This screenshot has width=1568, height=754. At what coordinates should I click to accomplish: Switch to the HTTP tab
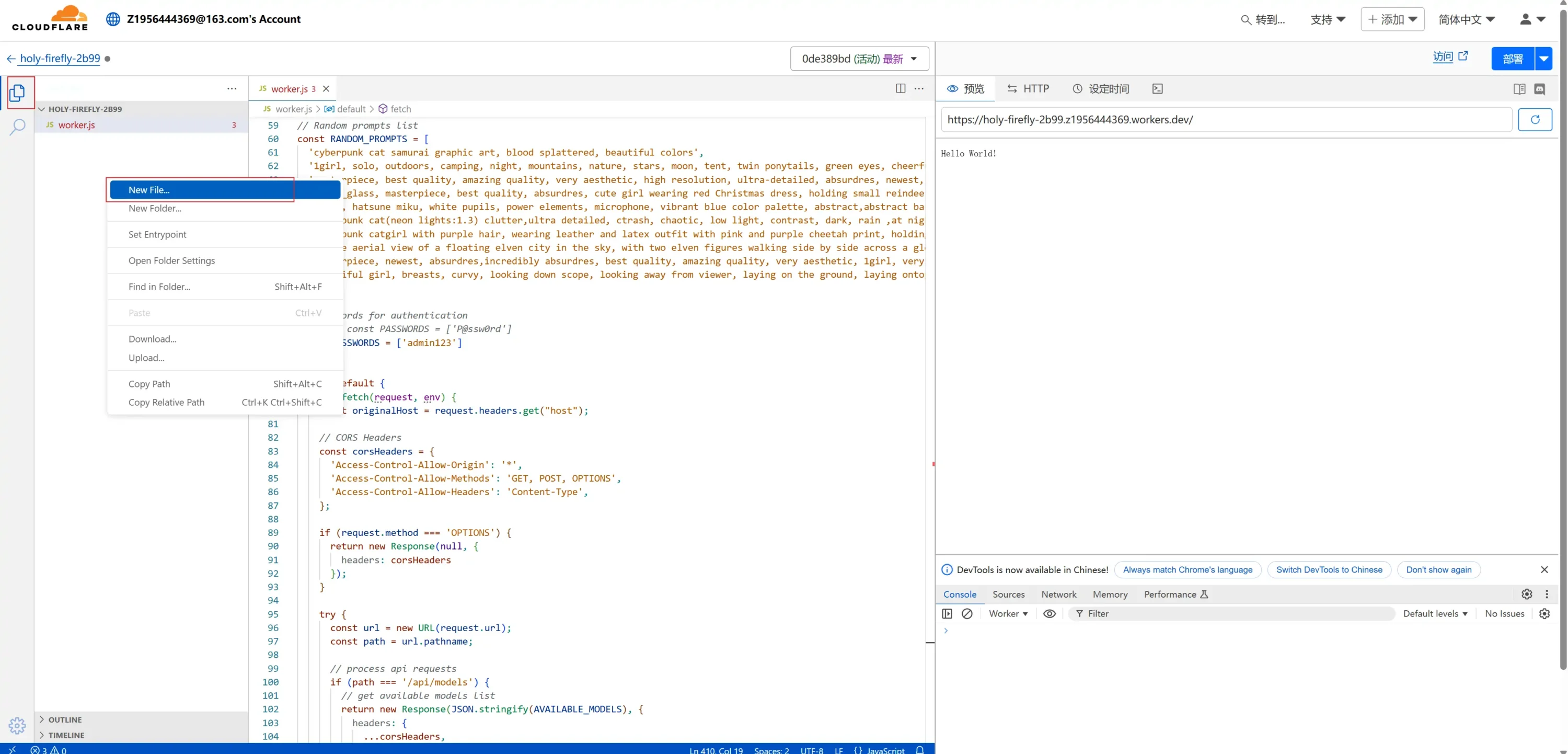point(1028,89)
